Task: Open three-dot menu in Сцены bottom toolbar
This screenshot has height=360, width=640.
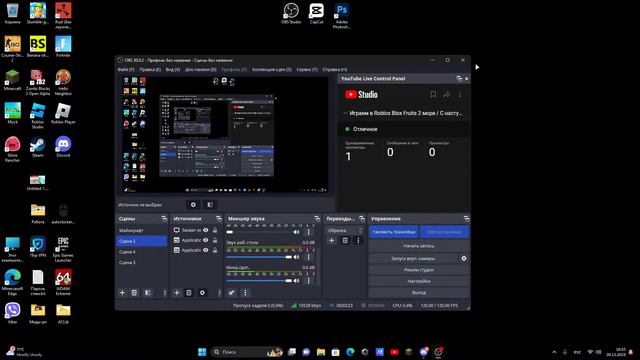Action: point(164,293)
